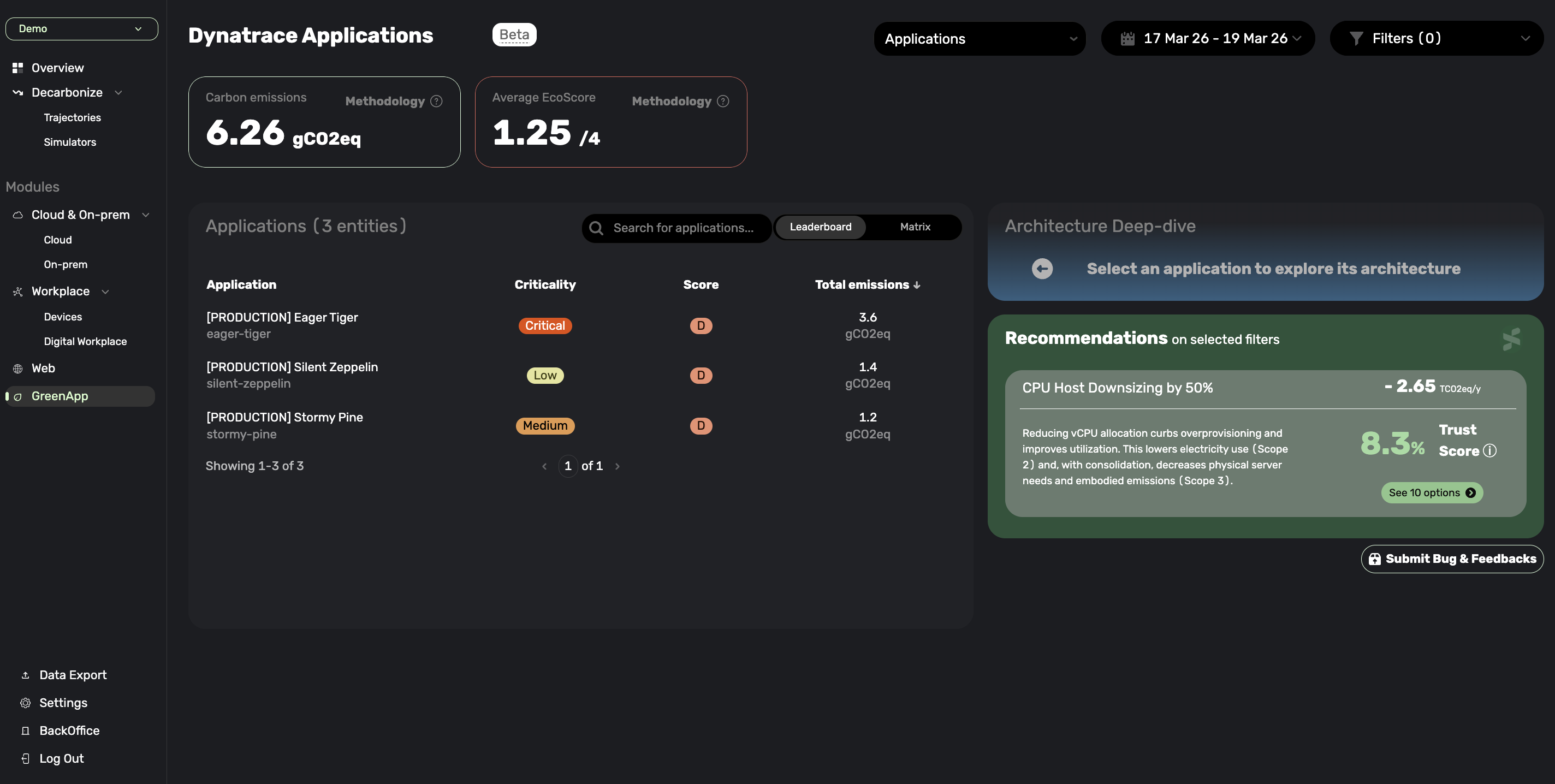Select the [PRODUCTION] Silent Zeppelin row
This screenshot has height=784, width=1555.
pyautogui.click(x=580, y=376)
